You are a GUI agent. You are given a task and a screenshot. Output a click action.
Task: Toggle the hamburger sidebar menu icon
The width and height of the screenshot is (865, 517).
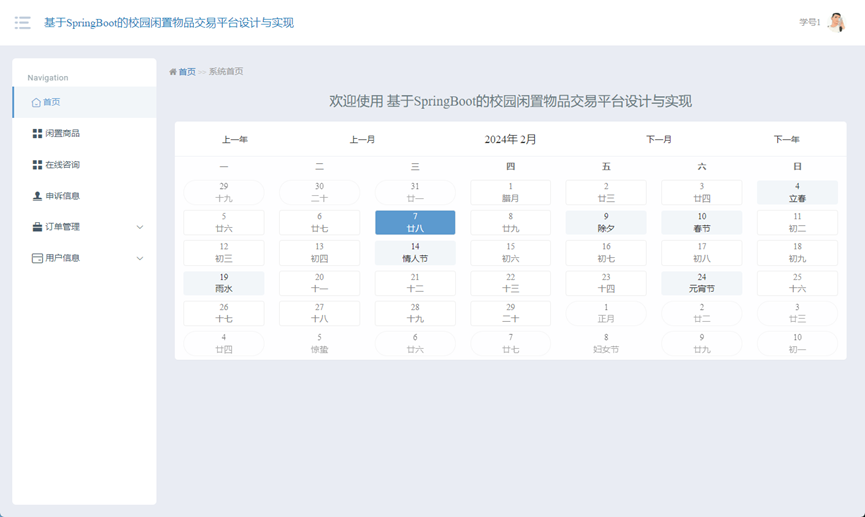coord(23,23)
